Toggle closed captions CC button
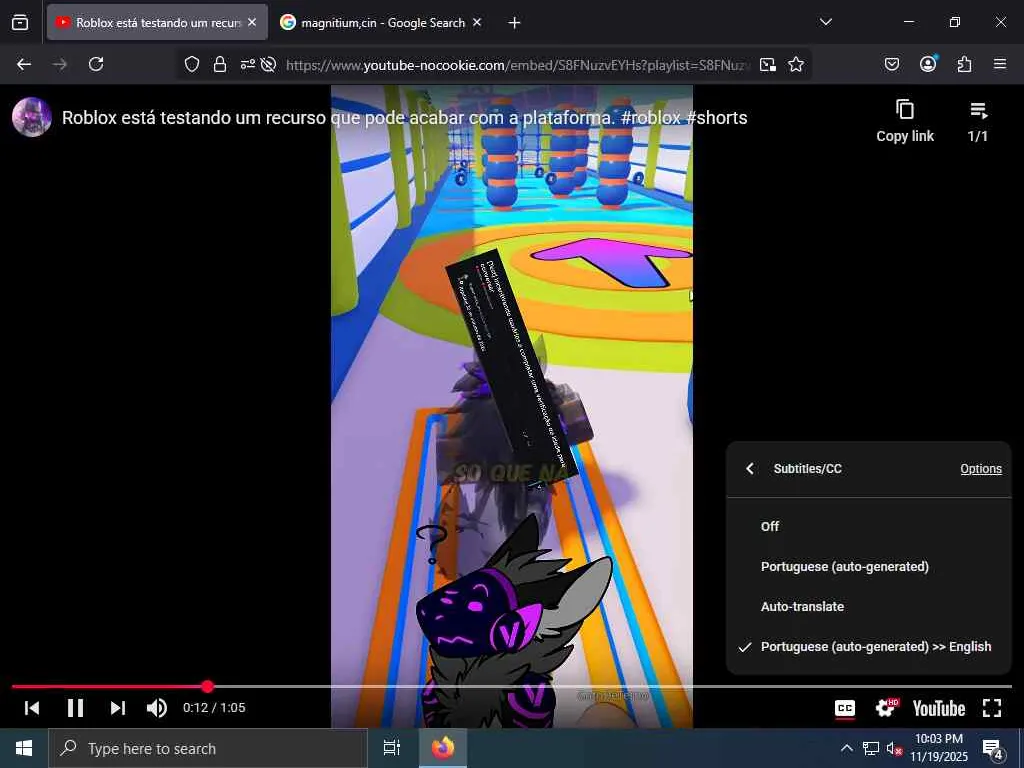1024x768 pixels. pos(845,708)
